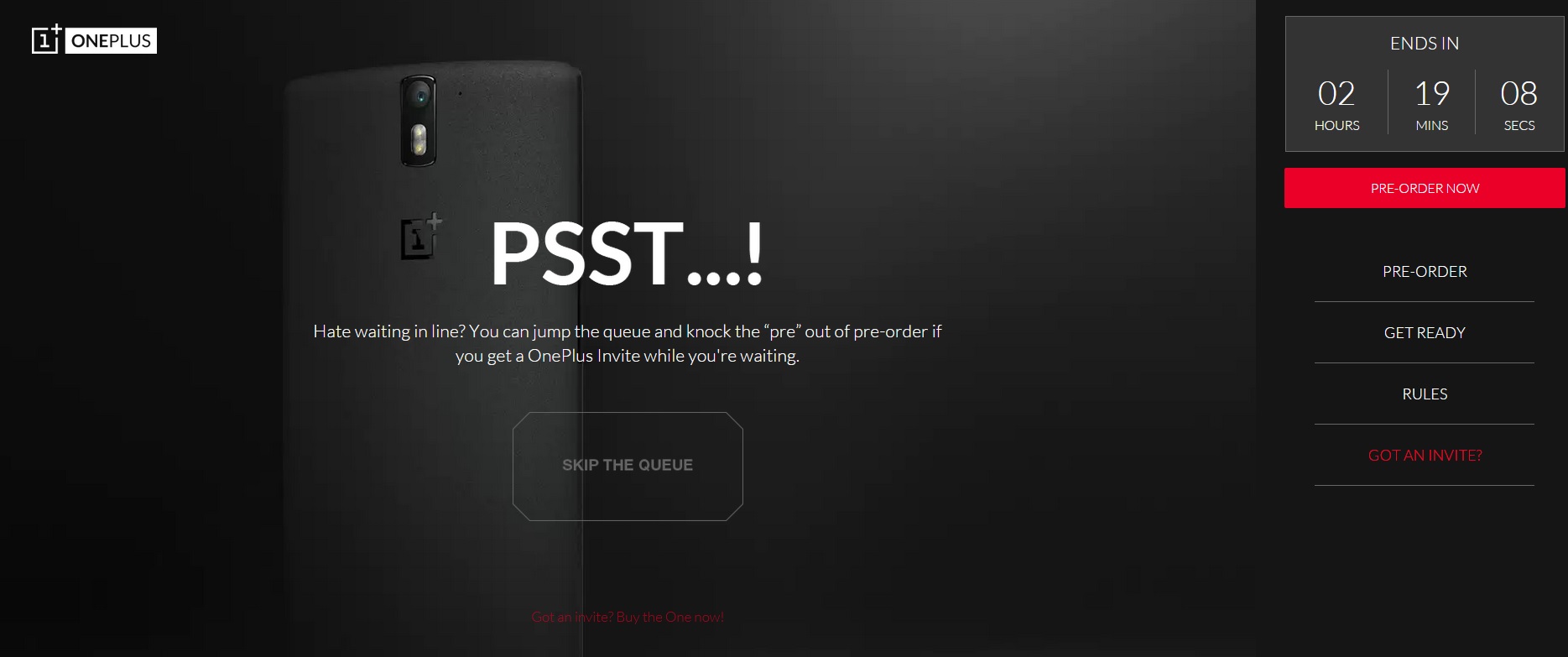Click the "Hate waiting in line?" paragraph
Viewport: 1568px width, 657px height.
628,343
